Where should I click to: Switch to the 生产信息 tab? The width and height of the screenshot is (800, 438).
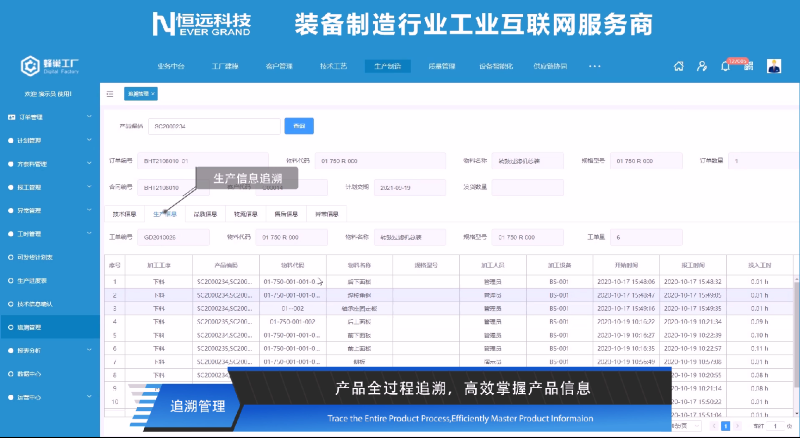(x=165, y=214)
